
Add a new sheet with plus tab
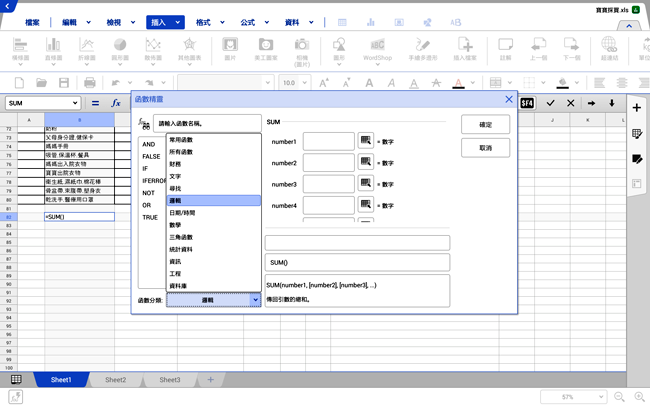pos(210,380)
